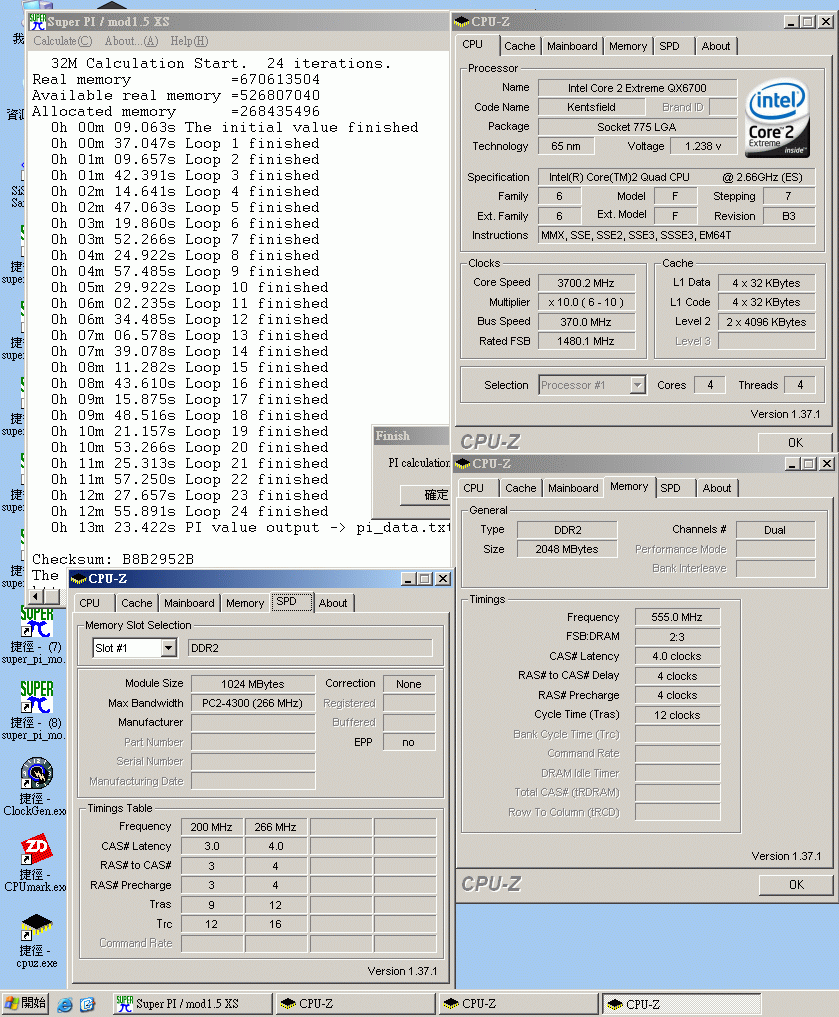Open the ClockGen.exe desktop shortcut
The image size is (839, 1017).
tap(36, 787)
